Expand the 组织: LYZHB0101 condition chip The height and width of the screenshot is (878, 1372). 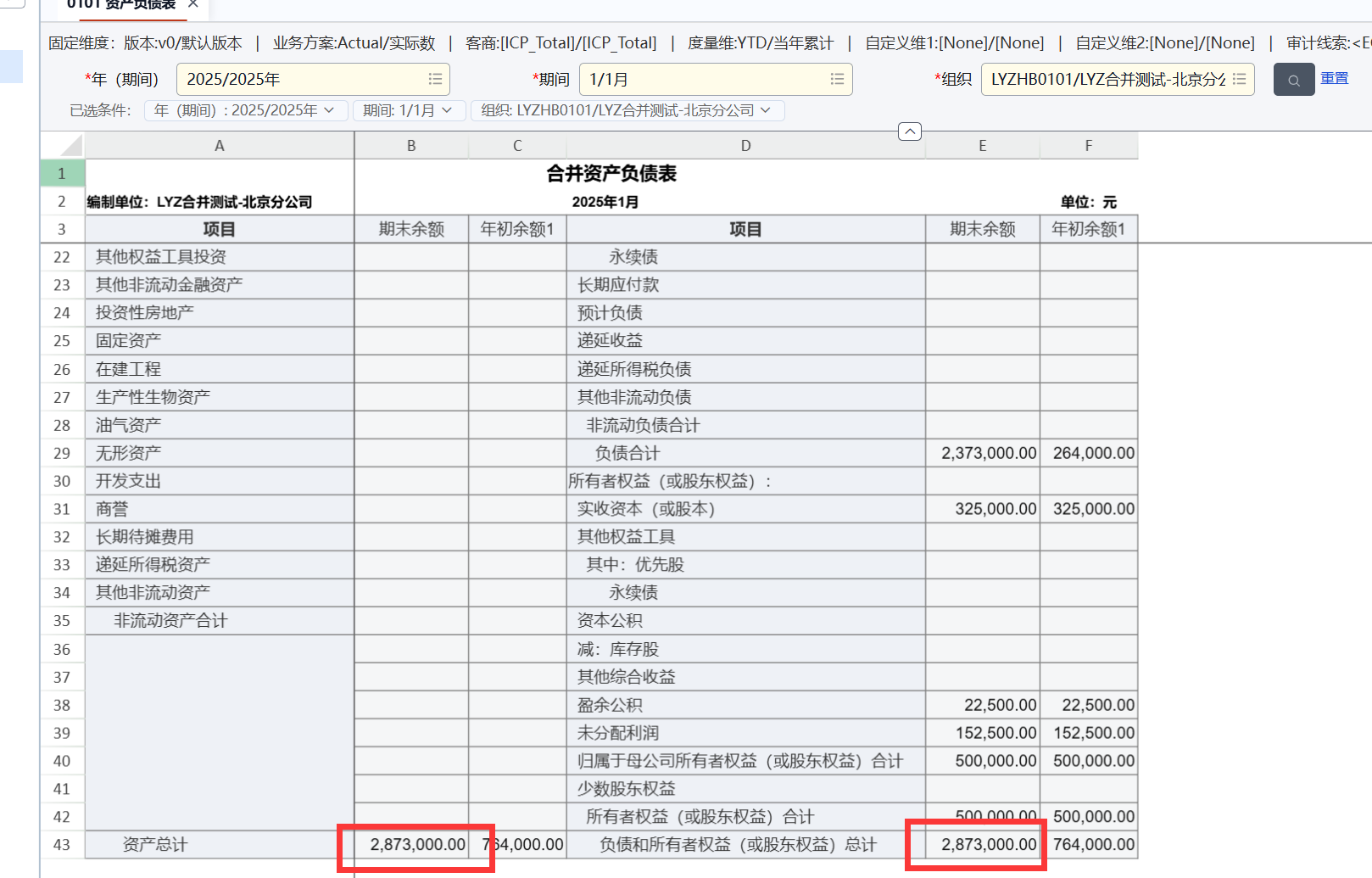[x=766, y=110]
